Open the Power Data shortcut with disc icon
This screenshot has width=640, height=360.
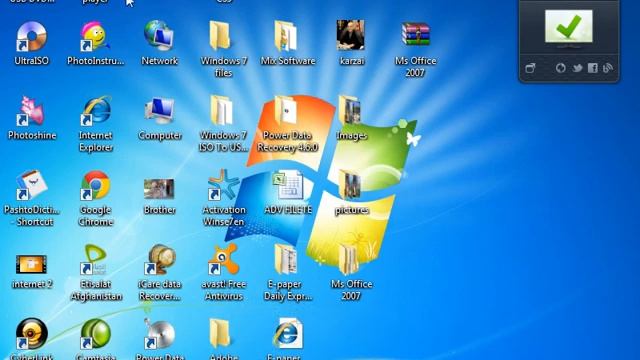(160, 335)
